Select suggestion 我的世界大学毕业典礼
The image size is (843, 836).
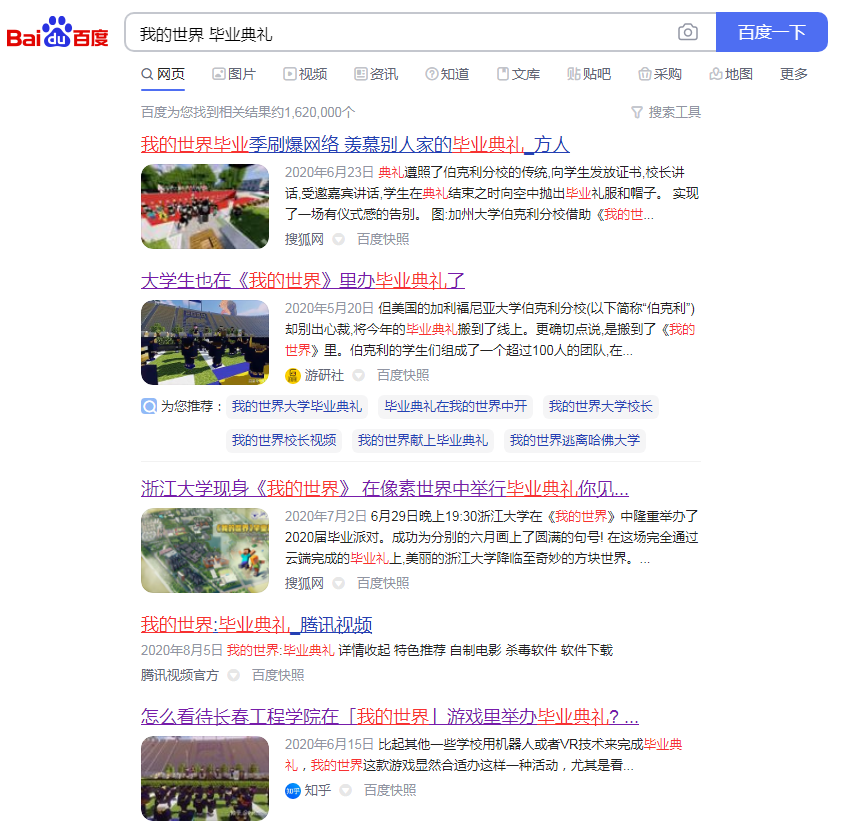click(x=297, y=406)
